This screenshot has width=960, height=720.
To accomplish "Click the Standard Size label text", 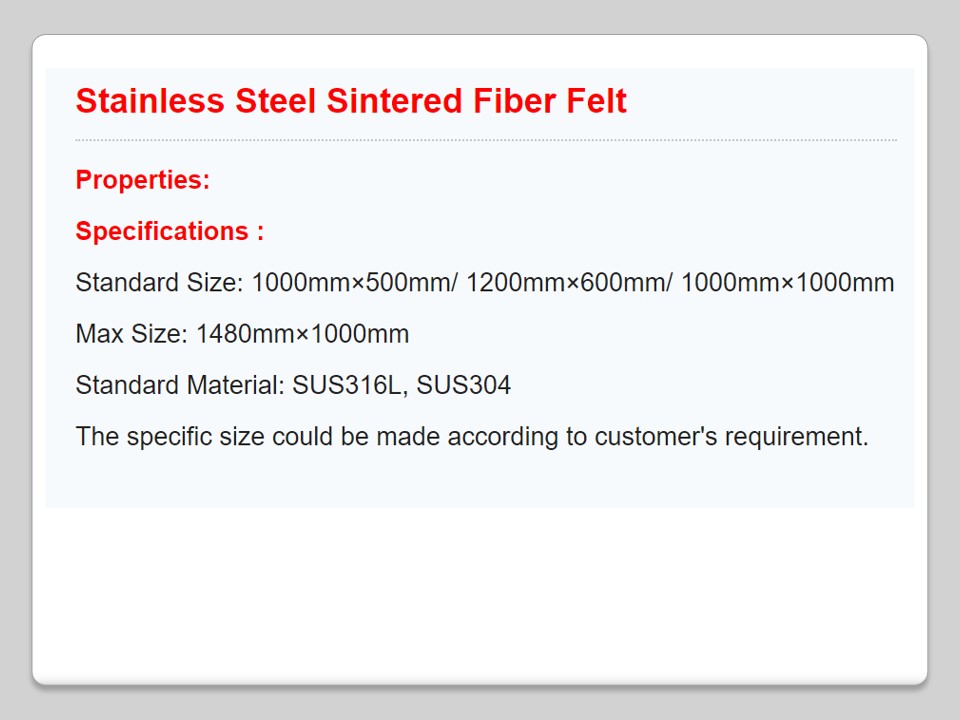I will [x=159, y=283].
